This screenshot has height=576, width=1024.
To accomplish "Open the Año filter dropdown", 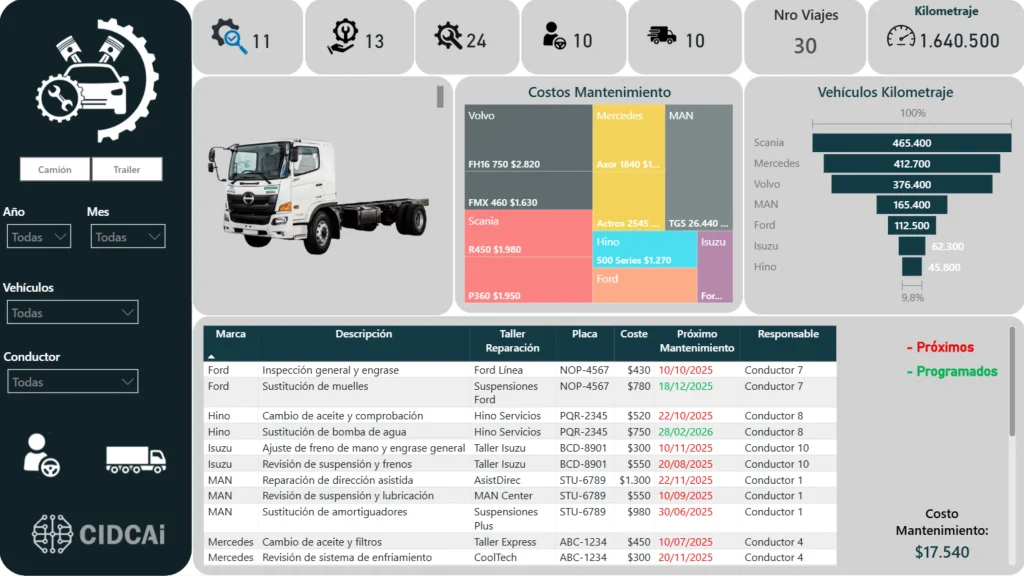I will [x=39, y=236].
